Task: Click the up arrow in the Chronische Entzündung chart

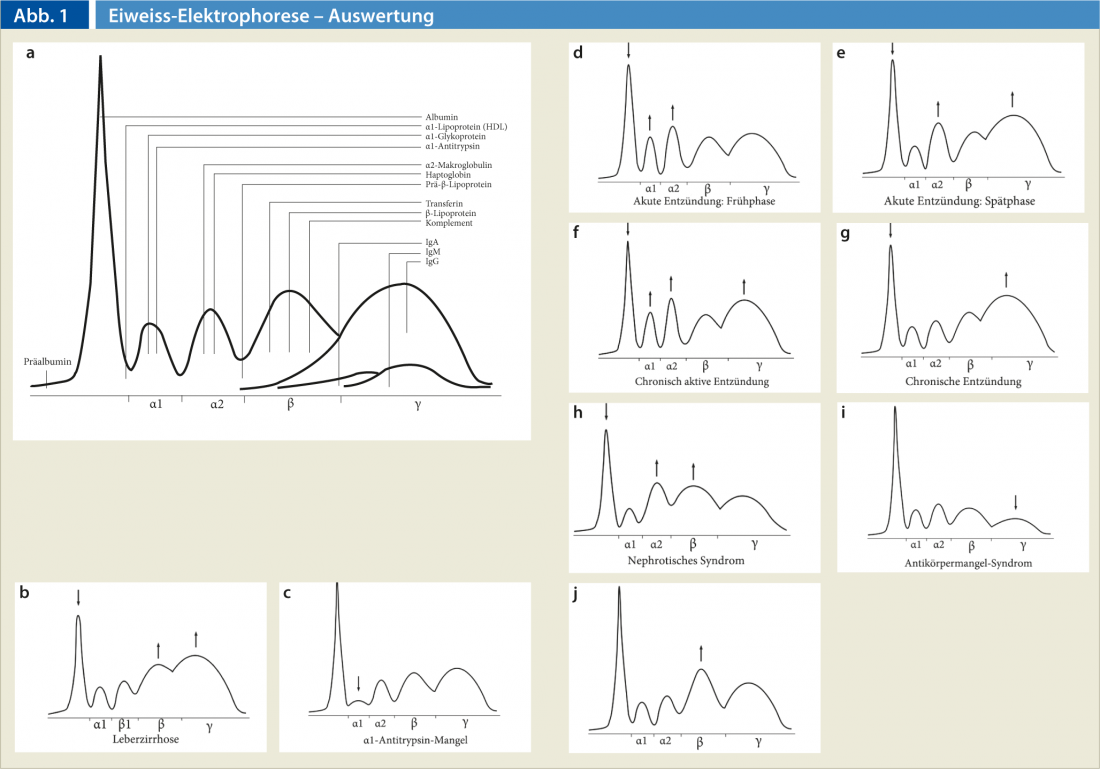Action: pos(1006,279)
